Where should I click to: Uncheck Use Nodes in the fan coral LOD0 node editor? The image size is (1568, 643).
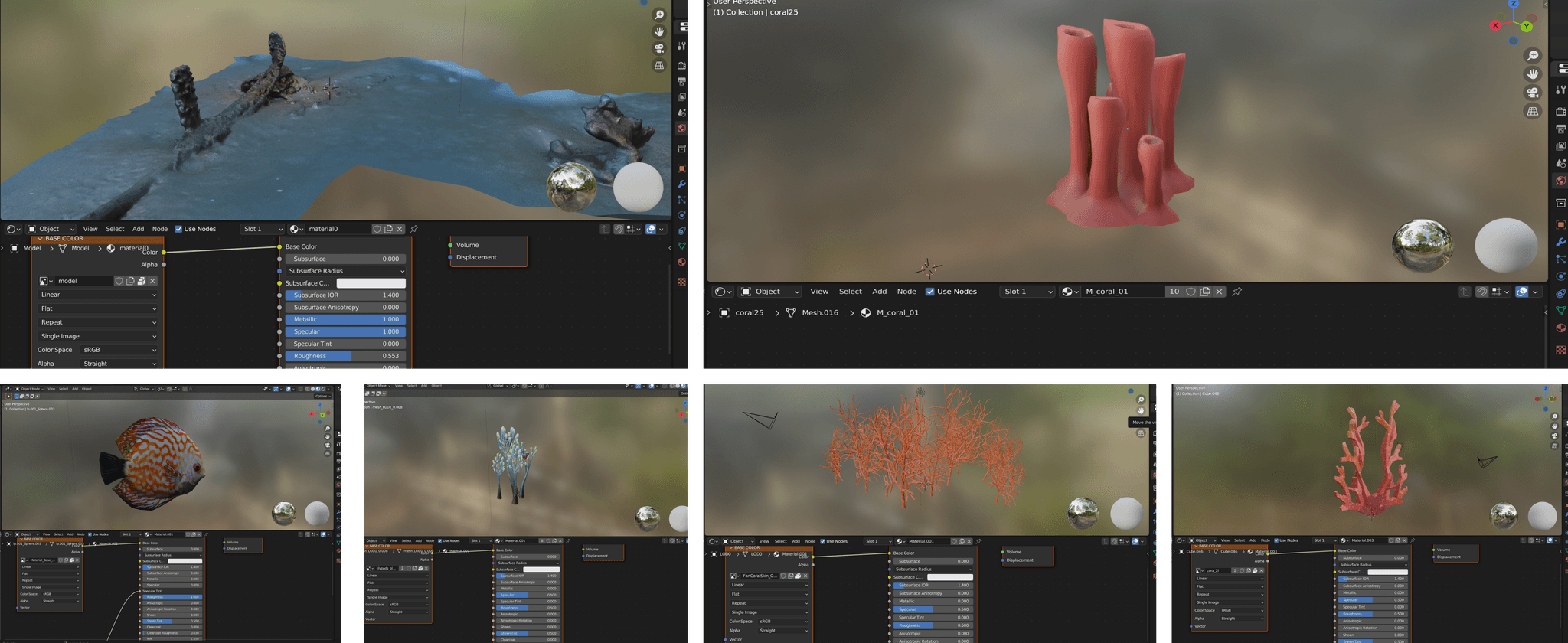point(822,541)
